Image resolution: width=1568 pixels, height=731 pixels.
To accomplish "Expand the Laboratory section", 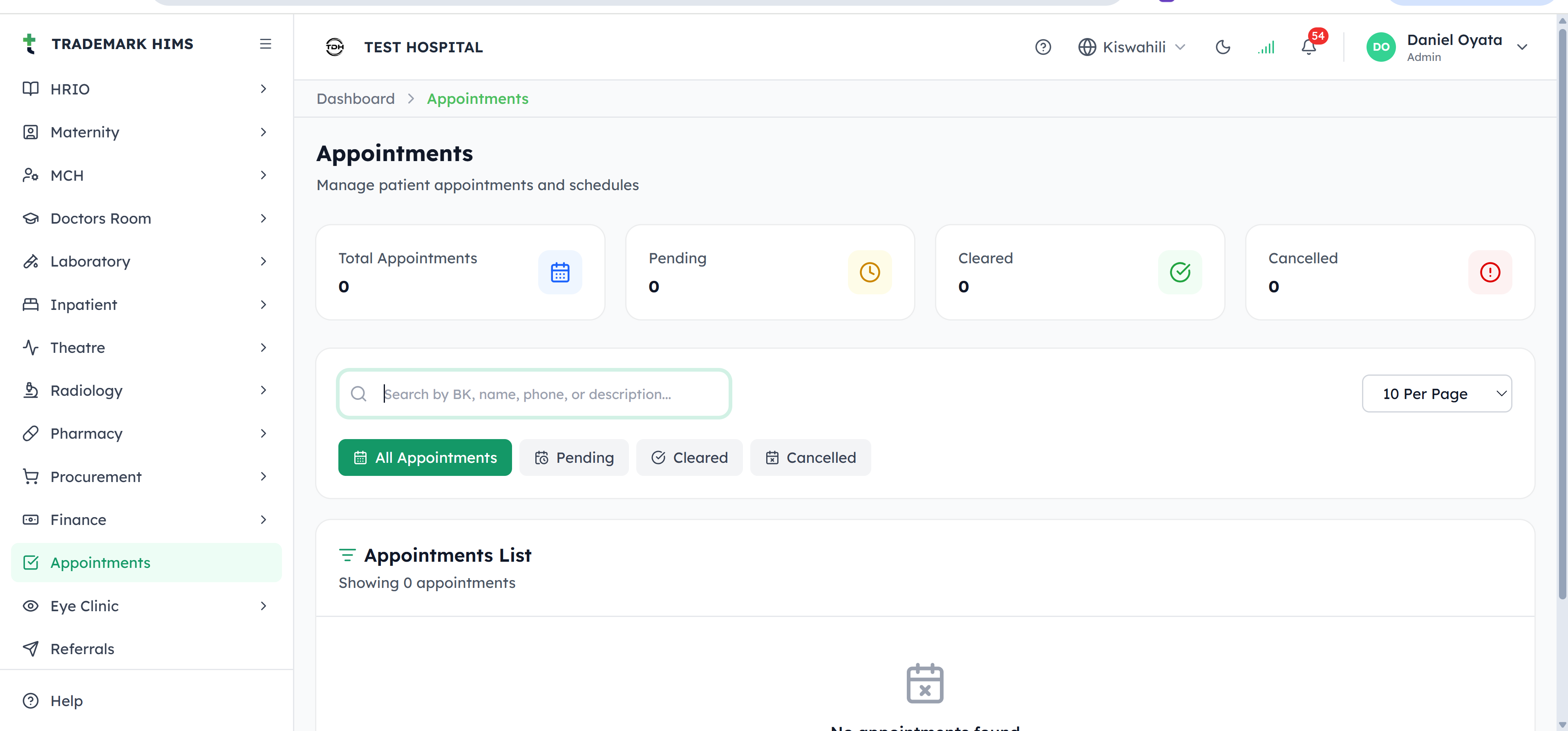I will click(146, 261).
